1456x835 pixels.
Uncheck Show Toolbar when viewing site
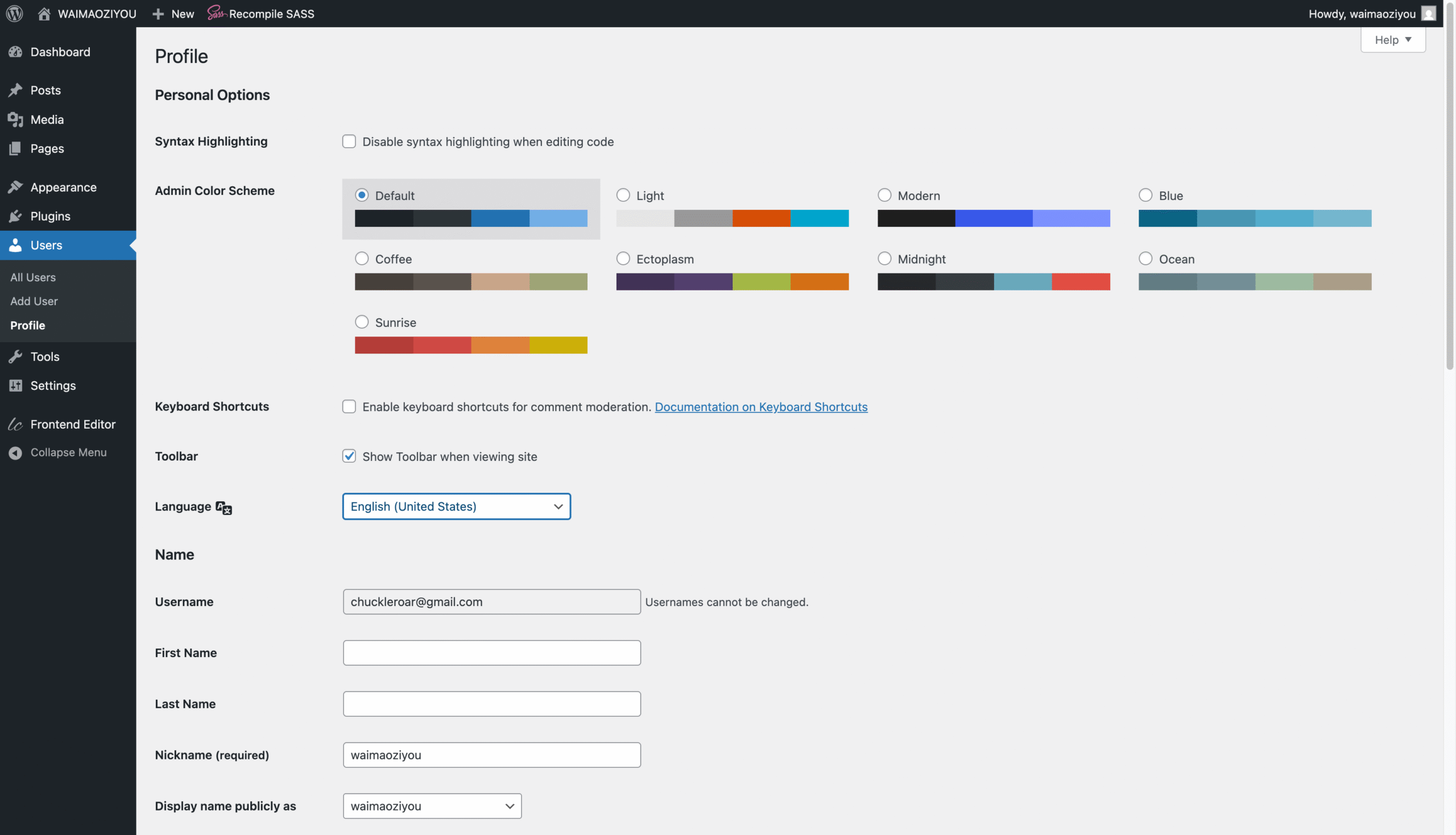pyautogui.click(x=349, y=456)
